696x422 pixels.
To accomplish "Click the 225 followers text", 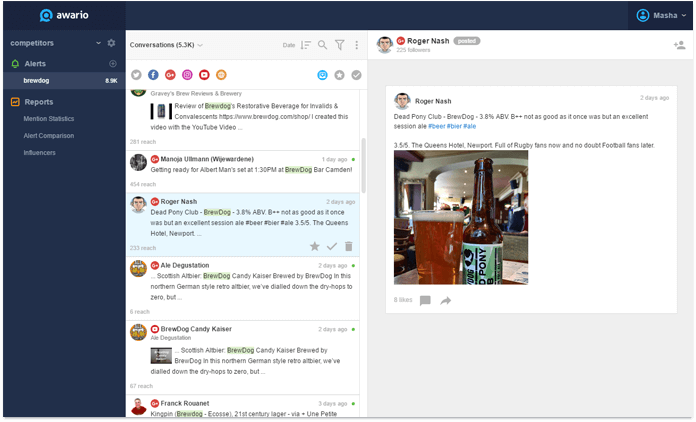I will click(x=413, y=50).
